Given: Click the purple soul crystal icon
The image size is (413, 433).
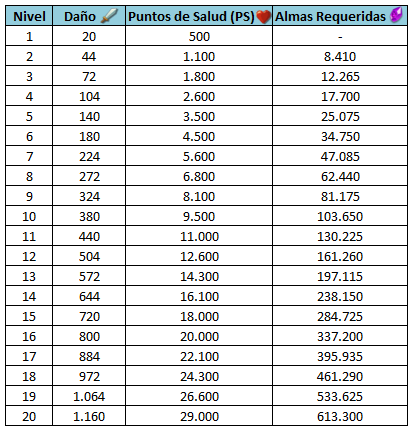Looking at the screenshot, I should 396,15.
